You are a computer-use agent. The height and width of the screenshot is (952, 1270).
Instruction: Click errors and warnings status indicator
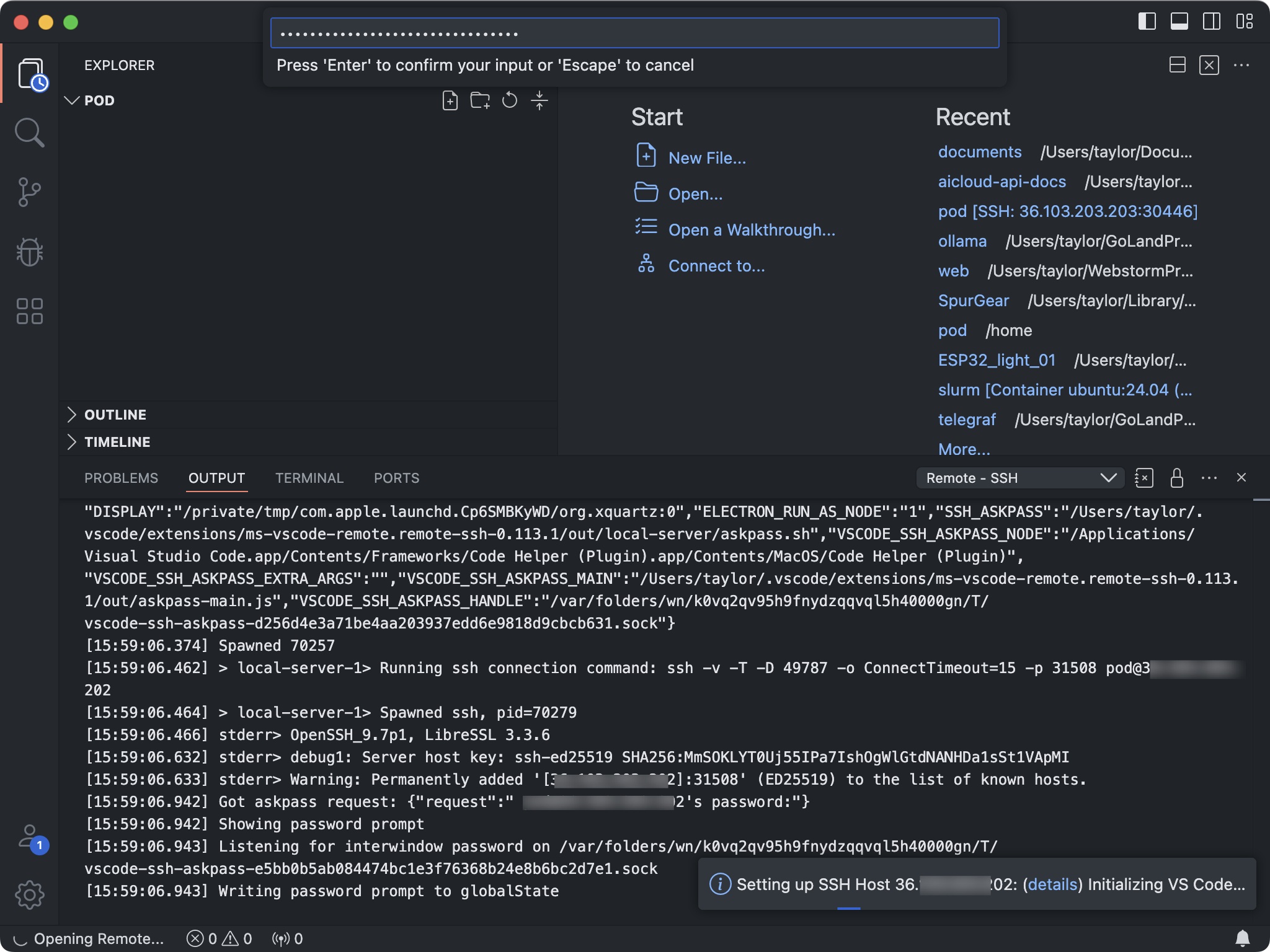point(220,938)
